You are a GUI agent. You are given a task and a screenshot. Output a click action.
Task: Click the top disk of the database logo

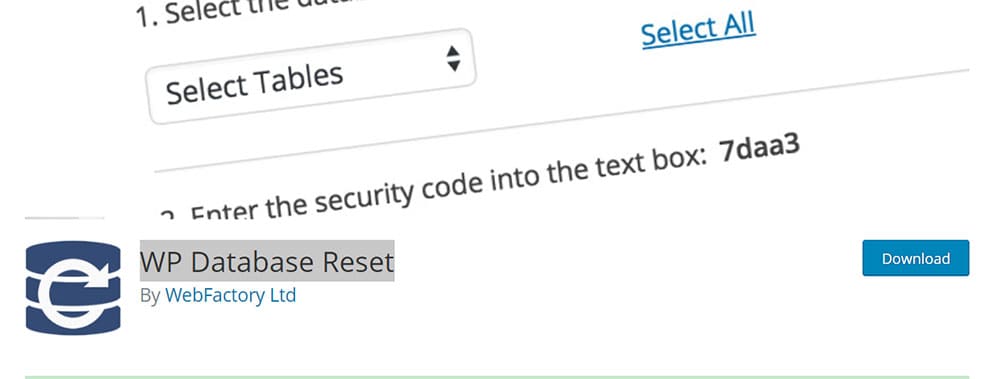73,254
